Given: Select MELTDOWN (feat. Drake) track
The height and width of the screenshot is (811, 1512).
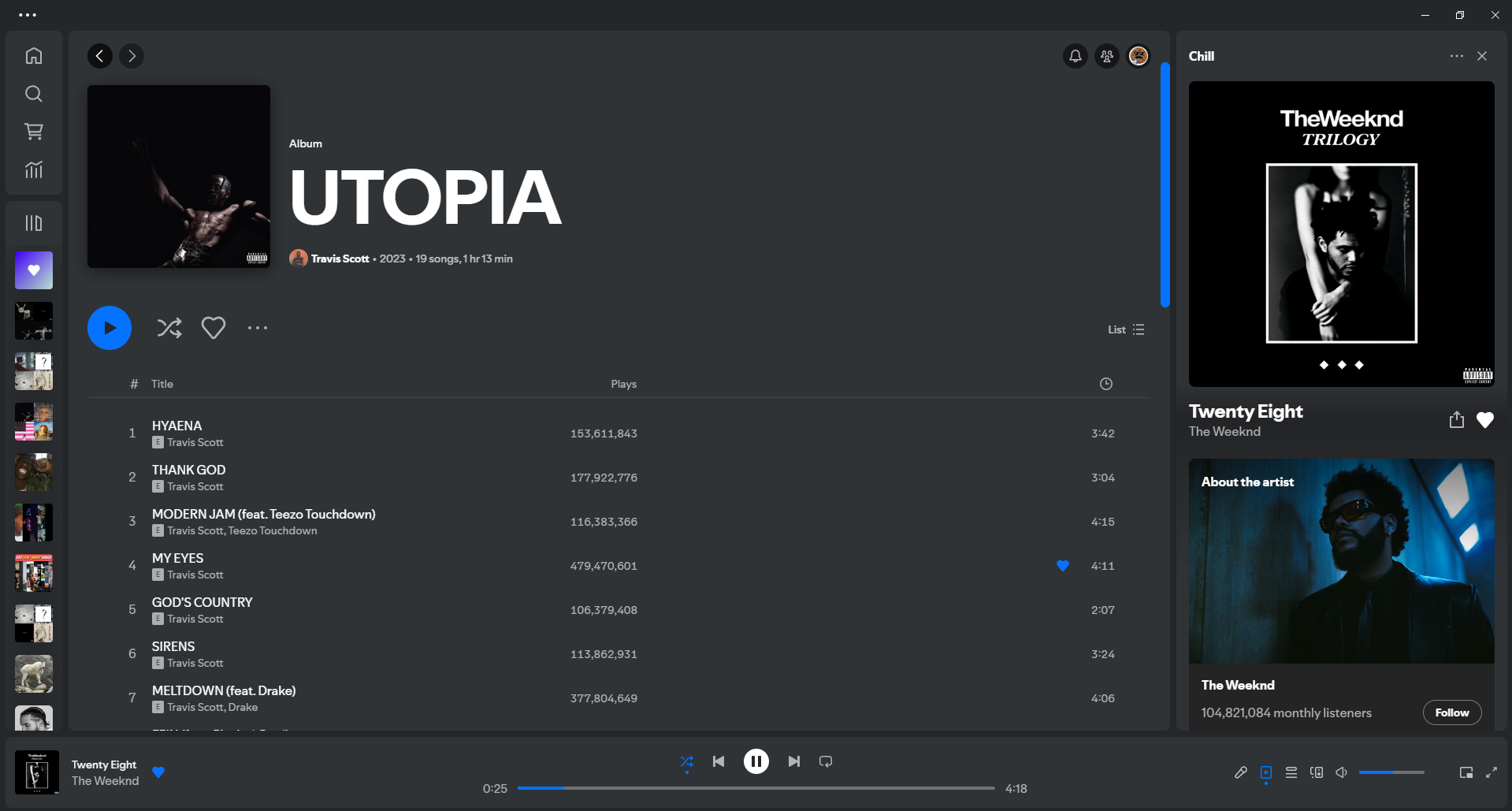Looking at the screenshot, I should [x=619, y=698].
